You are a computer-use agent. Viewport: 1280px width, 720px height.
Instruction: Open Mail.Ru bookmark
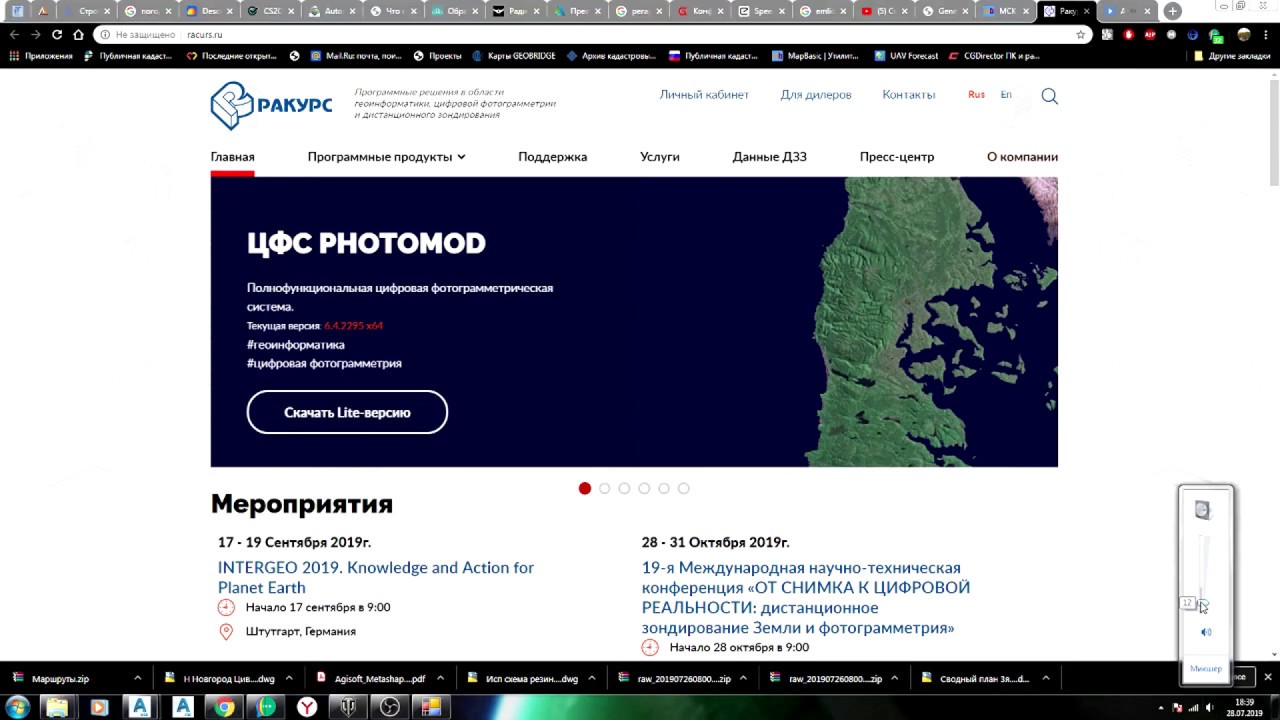tap(357, 56)
